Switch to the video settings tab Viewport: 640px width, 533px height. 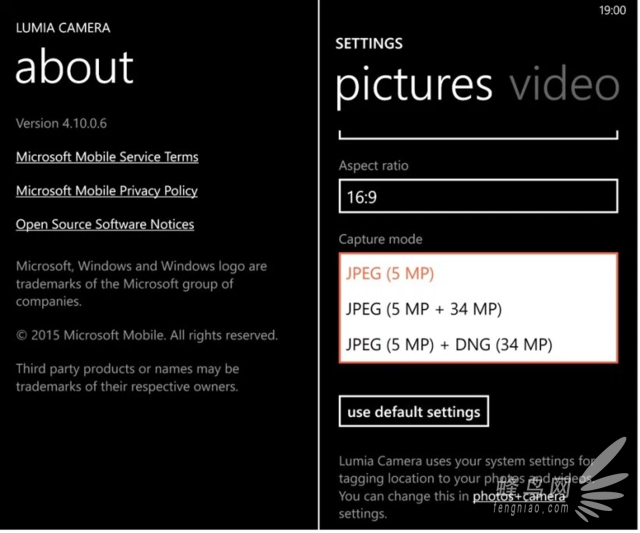(564, 85)
